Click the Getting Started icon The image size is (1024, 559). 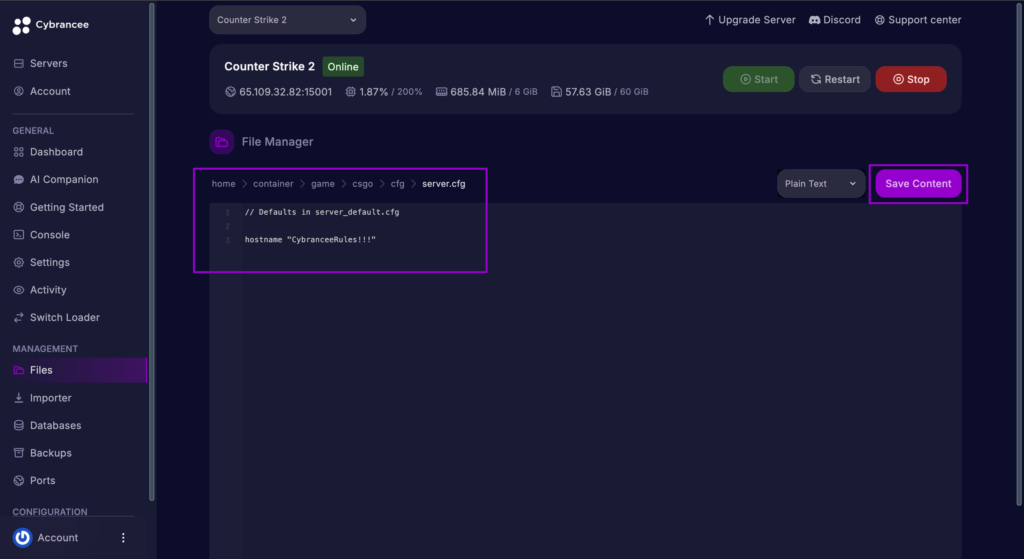19,208
